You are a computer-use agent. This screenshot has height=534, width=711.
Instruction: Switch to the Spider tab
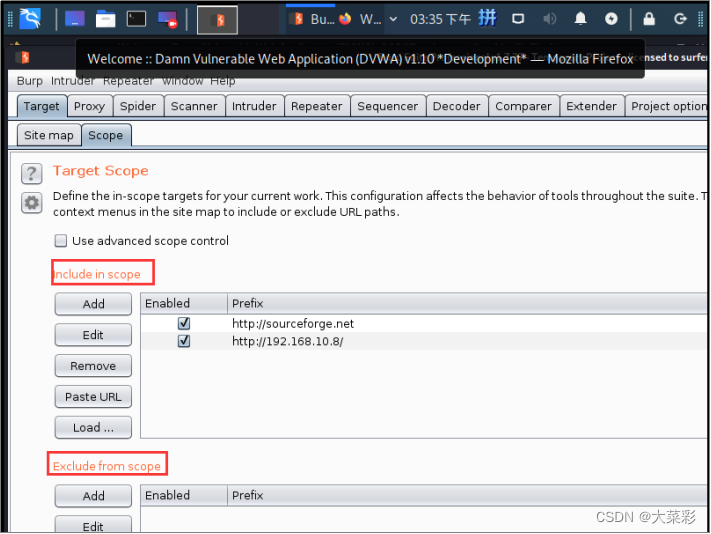point(138,106)
